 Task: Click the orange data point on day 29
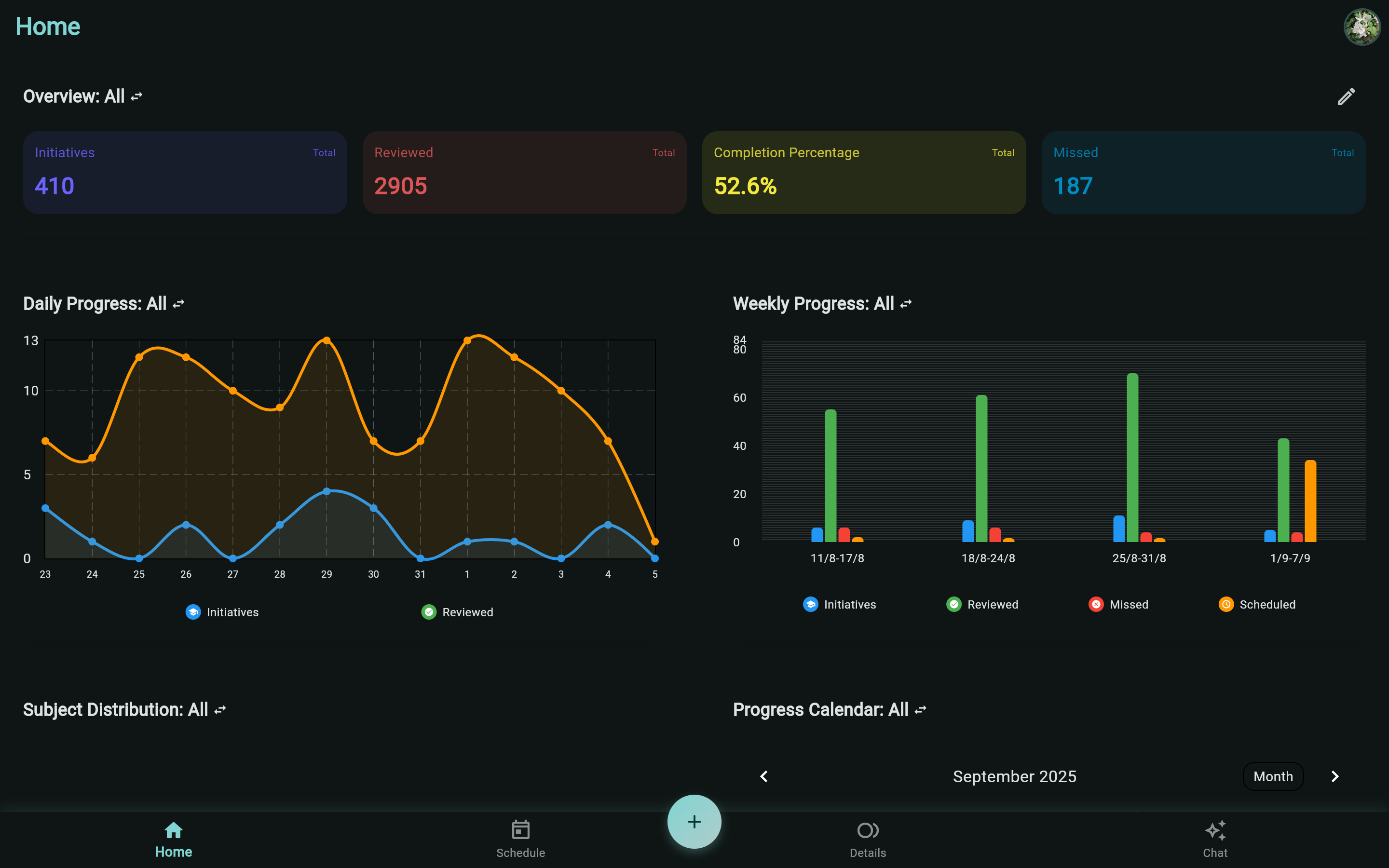pos(327,340)
